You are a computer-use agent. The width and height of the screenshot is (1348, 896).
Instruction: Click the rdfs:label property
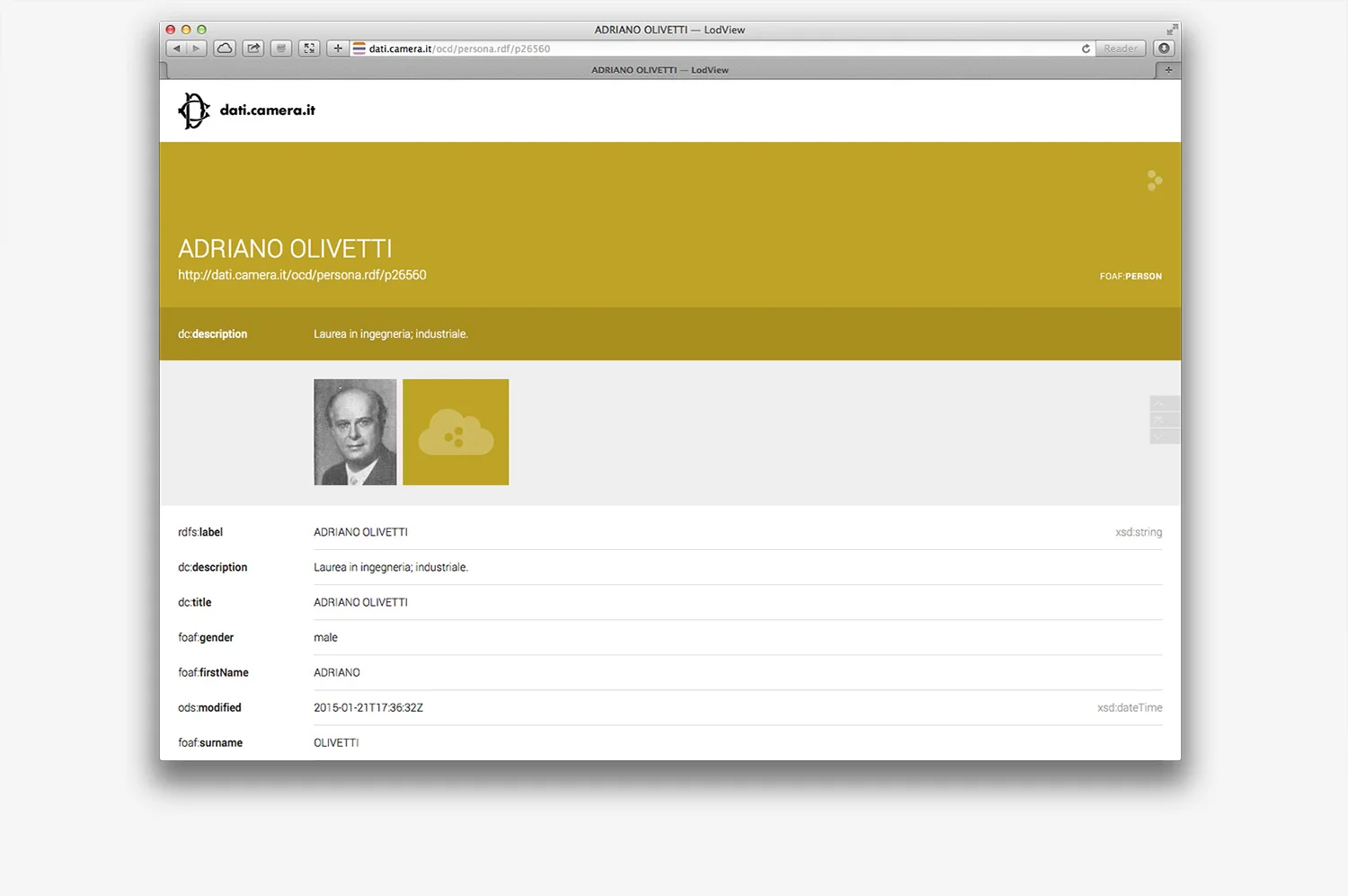[200, 532]
